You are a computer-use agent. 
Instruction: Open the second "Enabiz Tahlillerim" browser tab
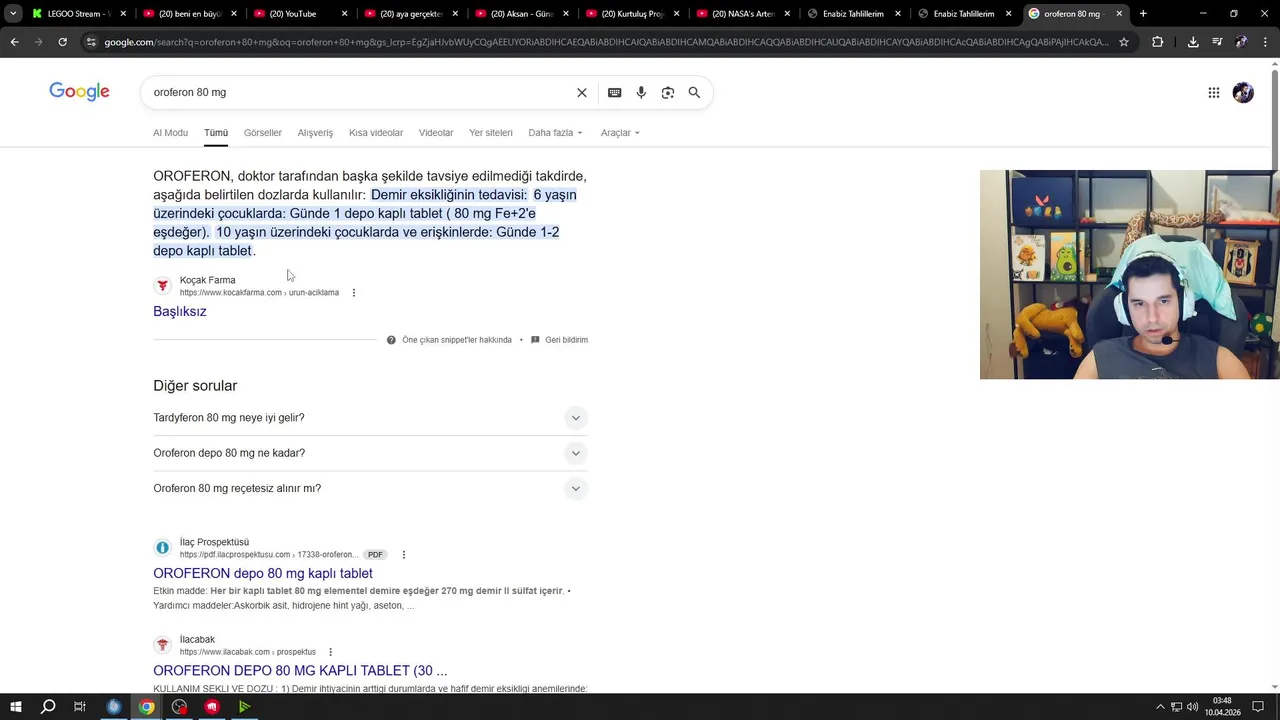pyautogui.click(x=965, y=14)
